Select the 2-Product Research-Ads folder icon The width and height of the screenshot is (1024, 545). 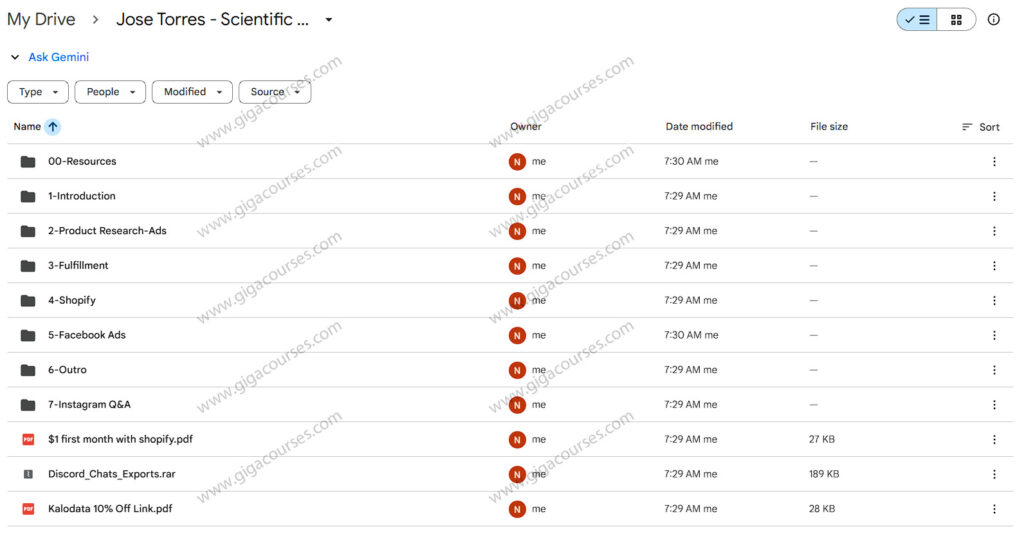point(27,231)
